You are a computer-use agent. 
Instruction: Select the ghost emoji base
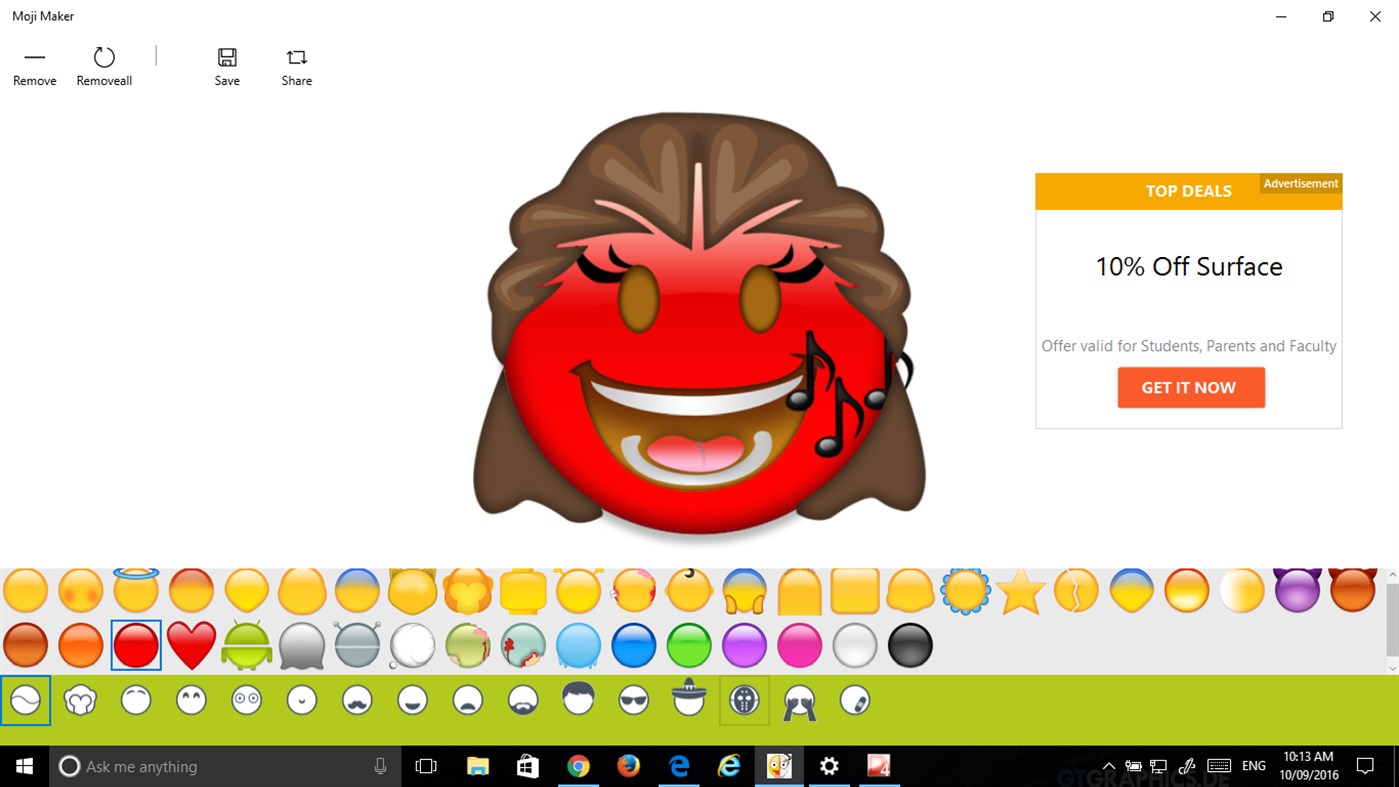click(301, 645)
